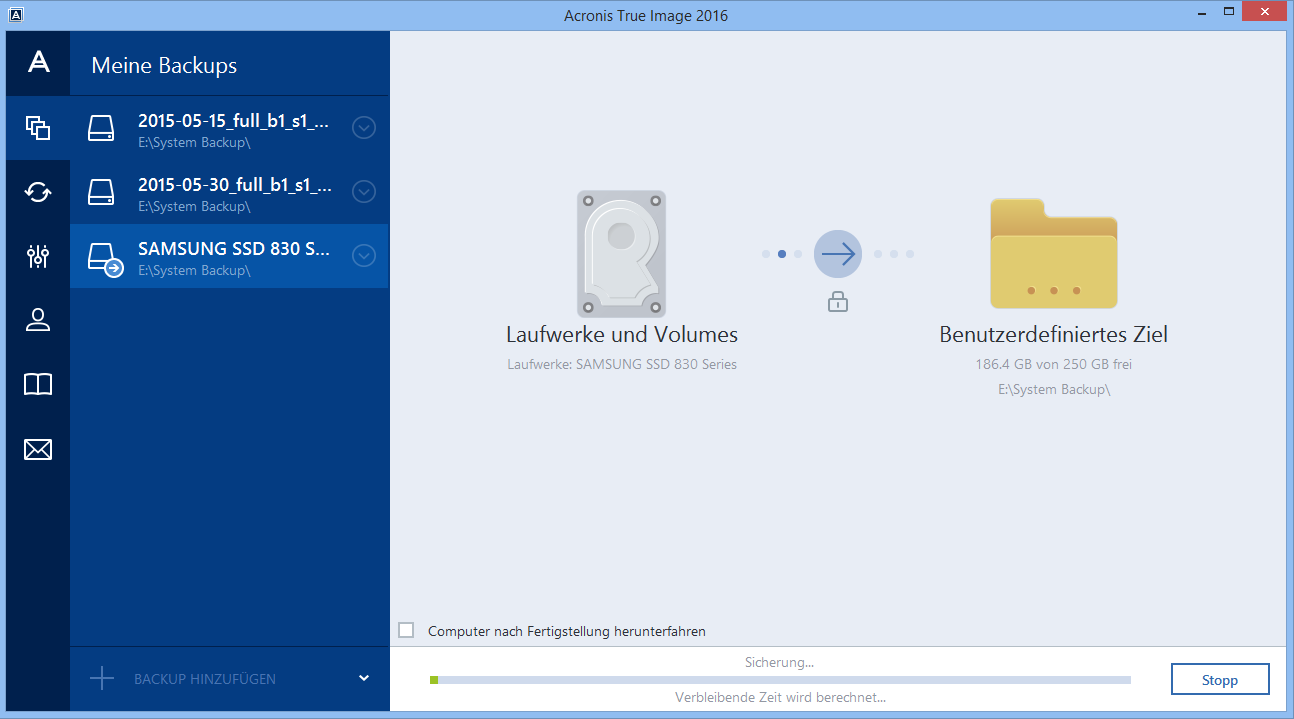Click the Acronis logo at top left

[38, 63]
